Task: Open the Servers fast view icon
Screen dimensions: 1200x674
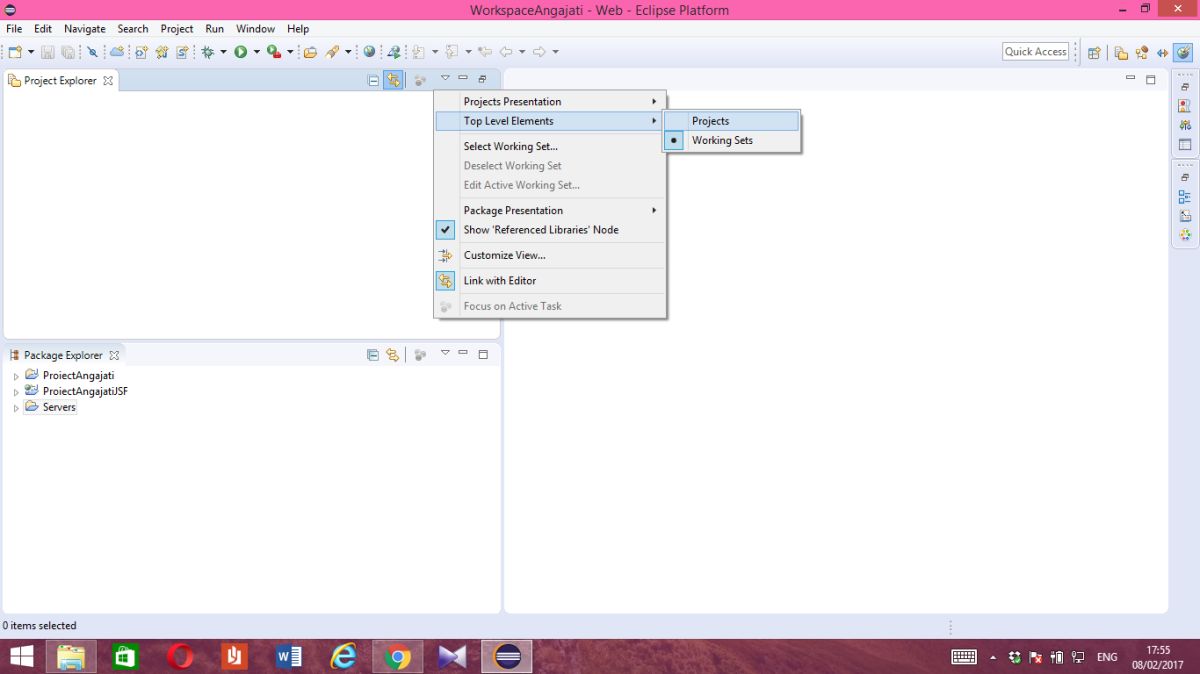Action: (x=1185, y=125)
